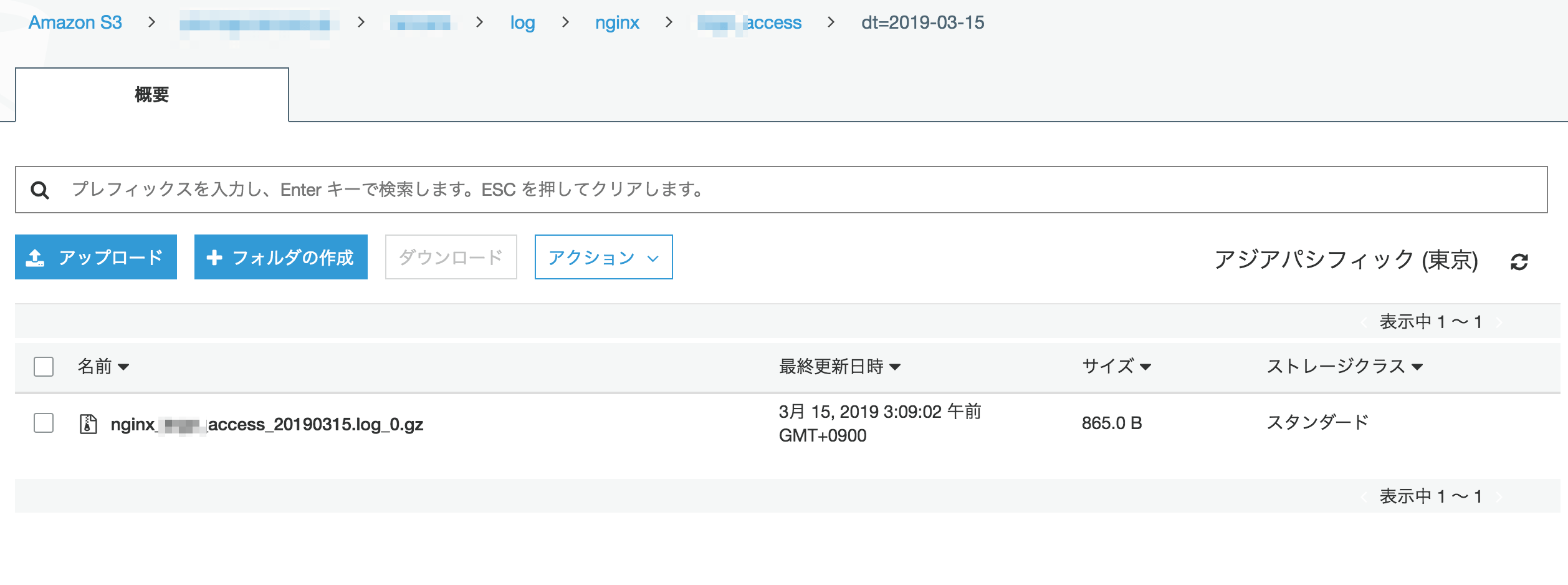This screenshot has height=585, width=1568.
Task: Select the 概要 tab
Action: pos(152,95)
